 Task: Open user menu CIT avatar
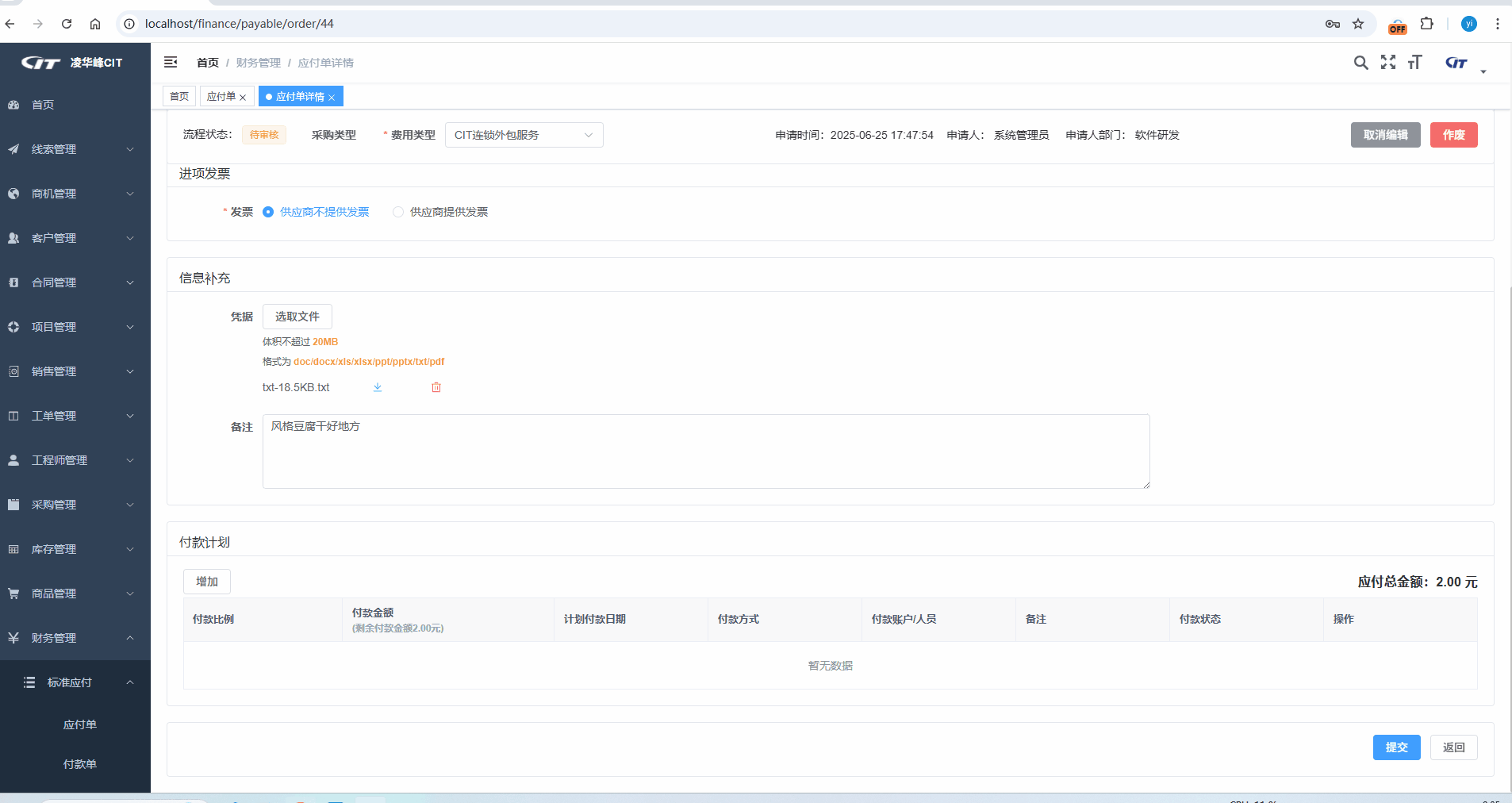coord(1456,63)
